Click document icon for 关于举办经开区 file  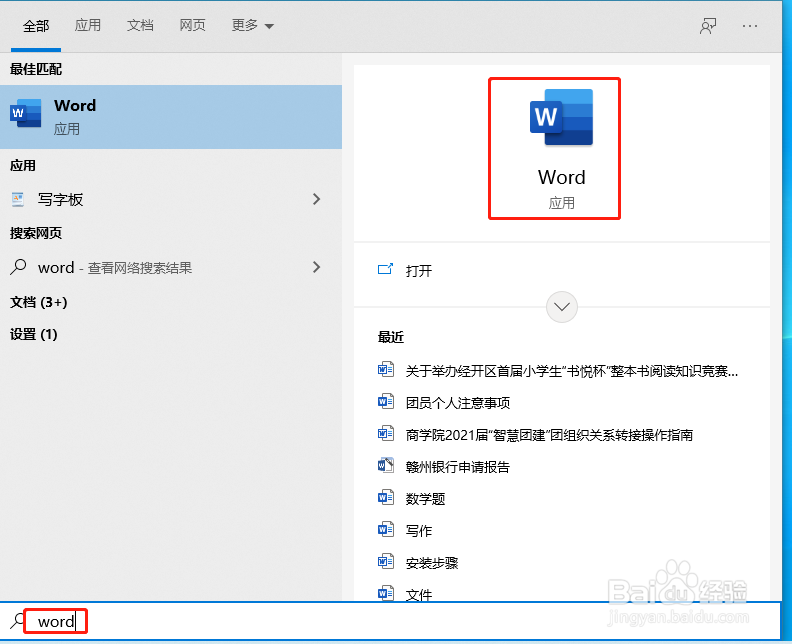tap(386, 370)
